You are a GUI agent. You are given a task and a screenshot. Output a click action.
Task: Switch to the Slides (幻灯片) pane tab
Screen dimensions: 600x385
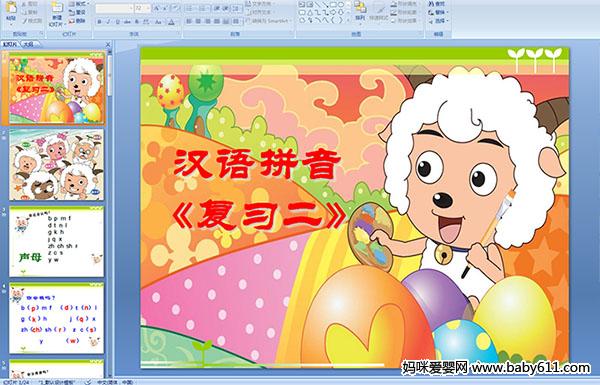pos(10,44)
